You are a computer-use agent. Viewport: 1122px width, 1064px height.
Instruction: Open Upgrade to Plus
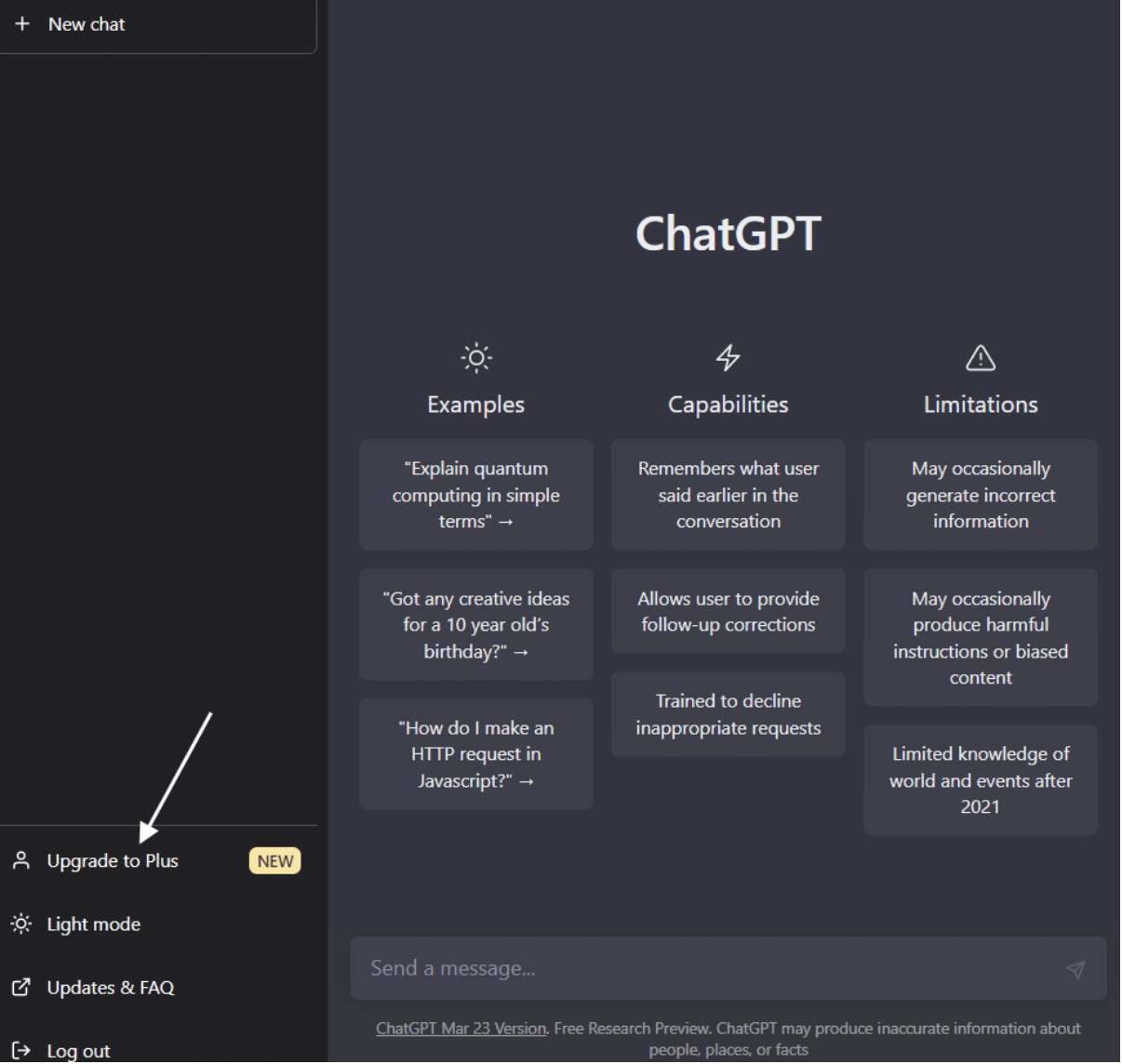point(158,860)
